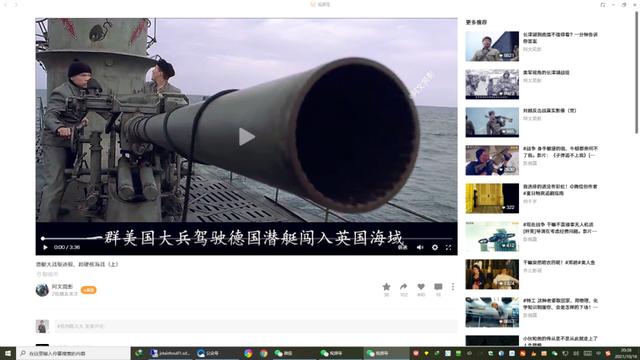Follow the channel with the orange button
Viewport: 640px width, 360px height.
point(89,290)
